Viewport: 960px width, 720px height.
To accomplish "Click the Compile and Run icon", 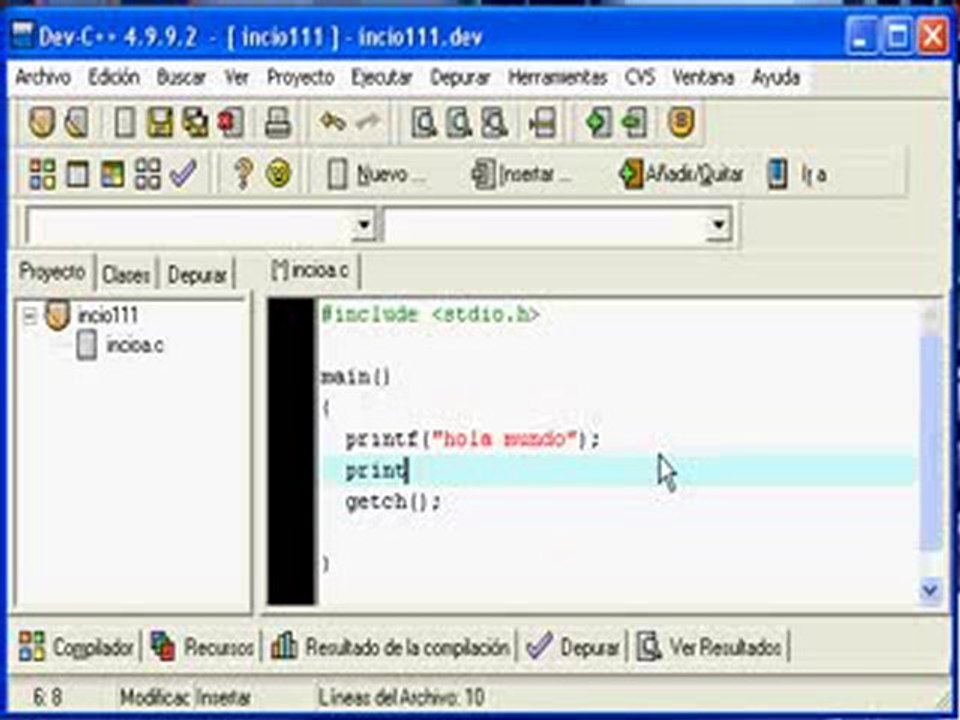I will (113, 174).
